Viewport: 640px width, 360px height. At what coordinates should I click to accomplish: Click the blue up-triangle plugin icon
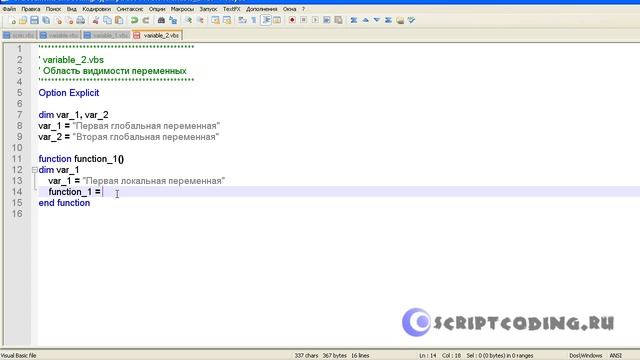click(365, 20)
